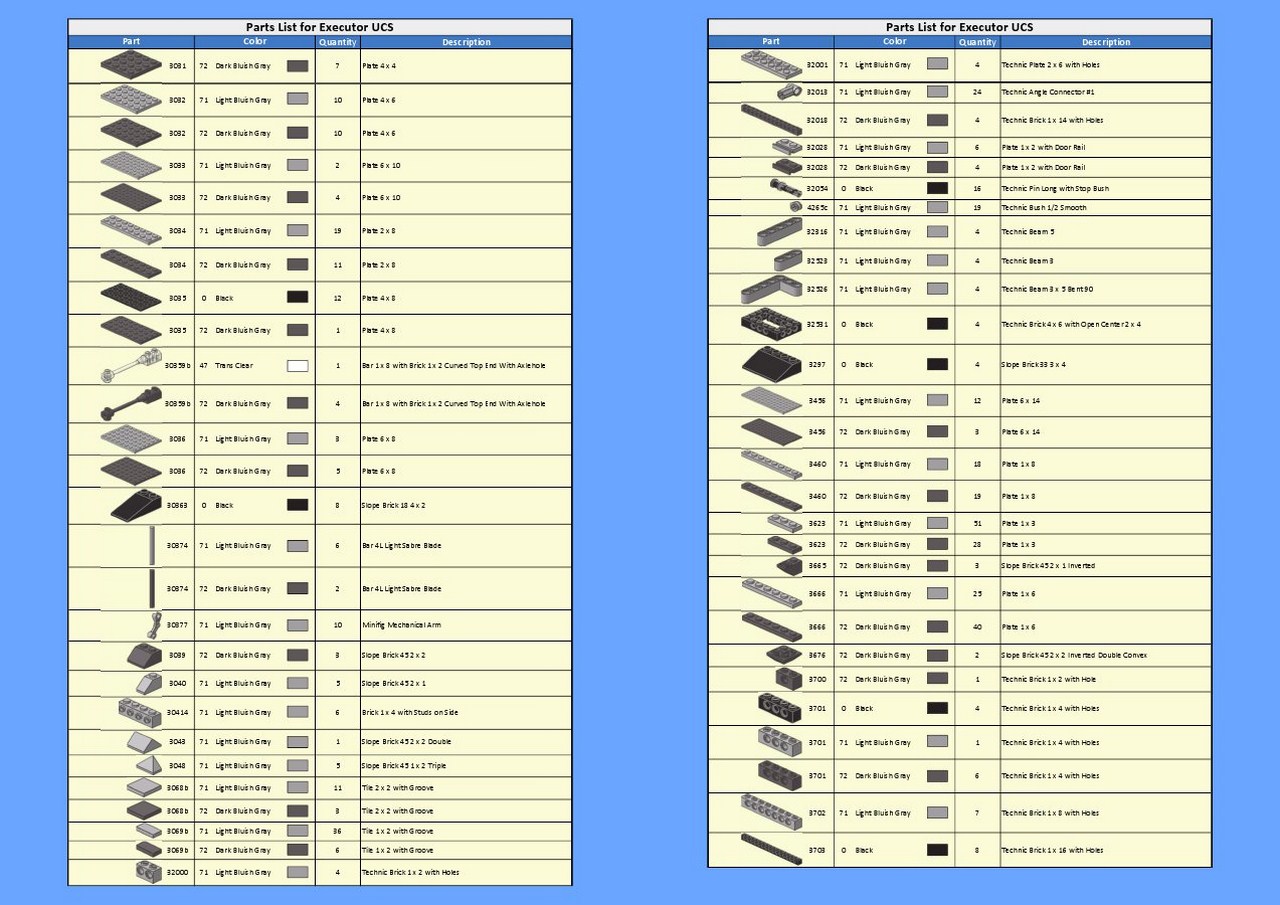This screenshot has height=905, width=1280.
Task: Click the 30414 brick with studs on side image
Action: tap(140, 712)
